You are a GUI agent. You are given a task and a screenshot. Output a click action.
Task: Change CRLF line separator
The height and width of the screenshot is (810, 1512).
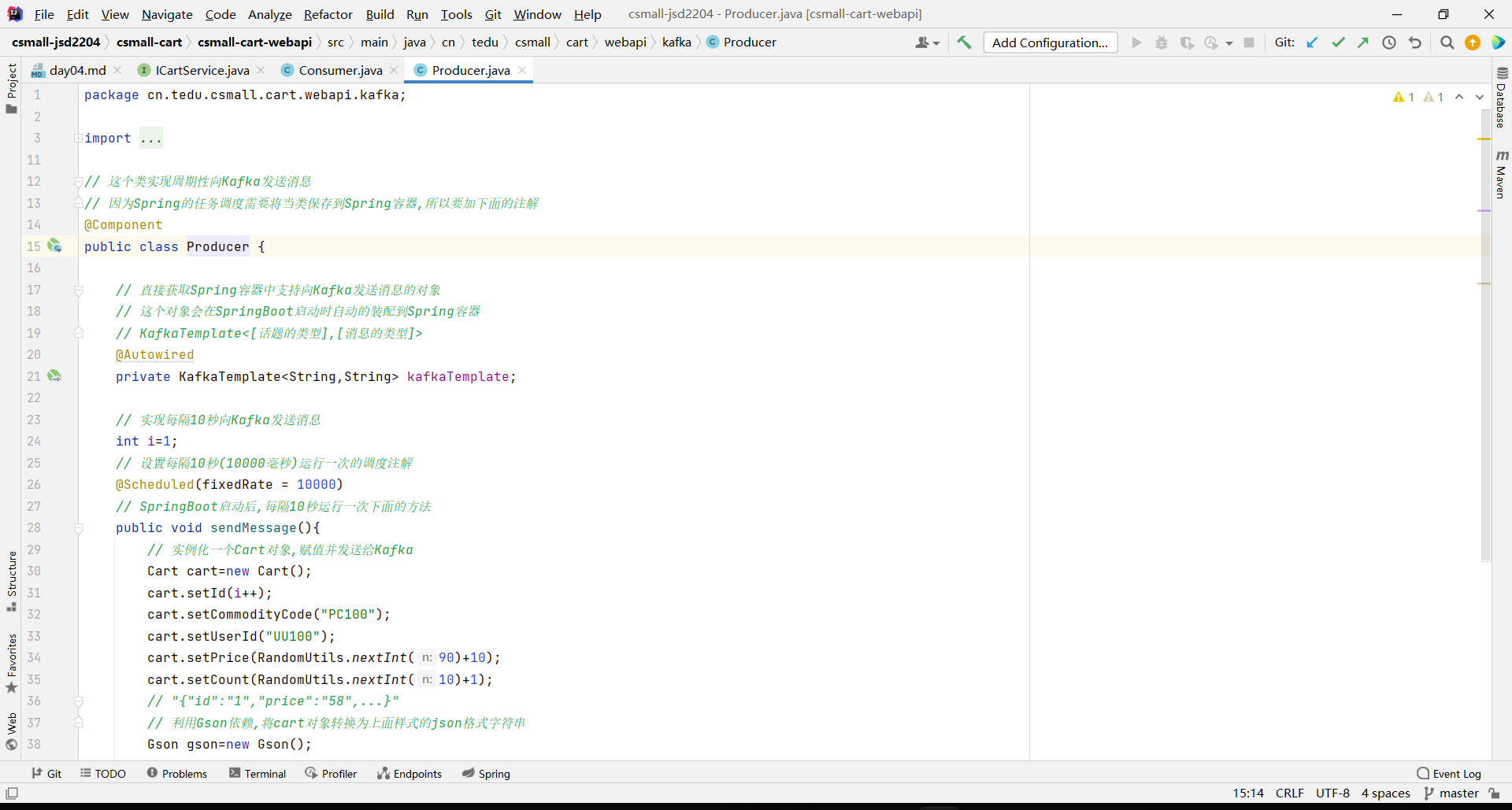click(1290, 793)
